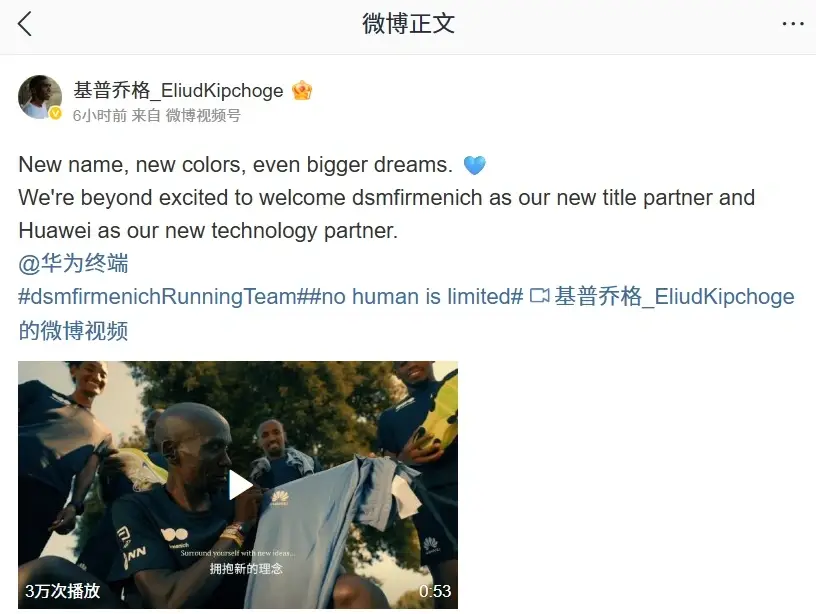Click the 6小时前 post timestamp
Image resolution: width=816 pixels, height=614 pixels.
pyautogui.click(x=100, y=116)
